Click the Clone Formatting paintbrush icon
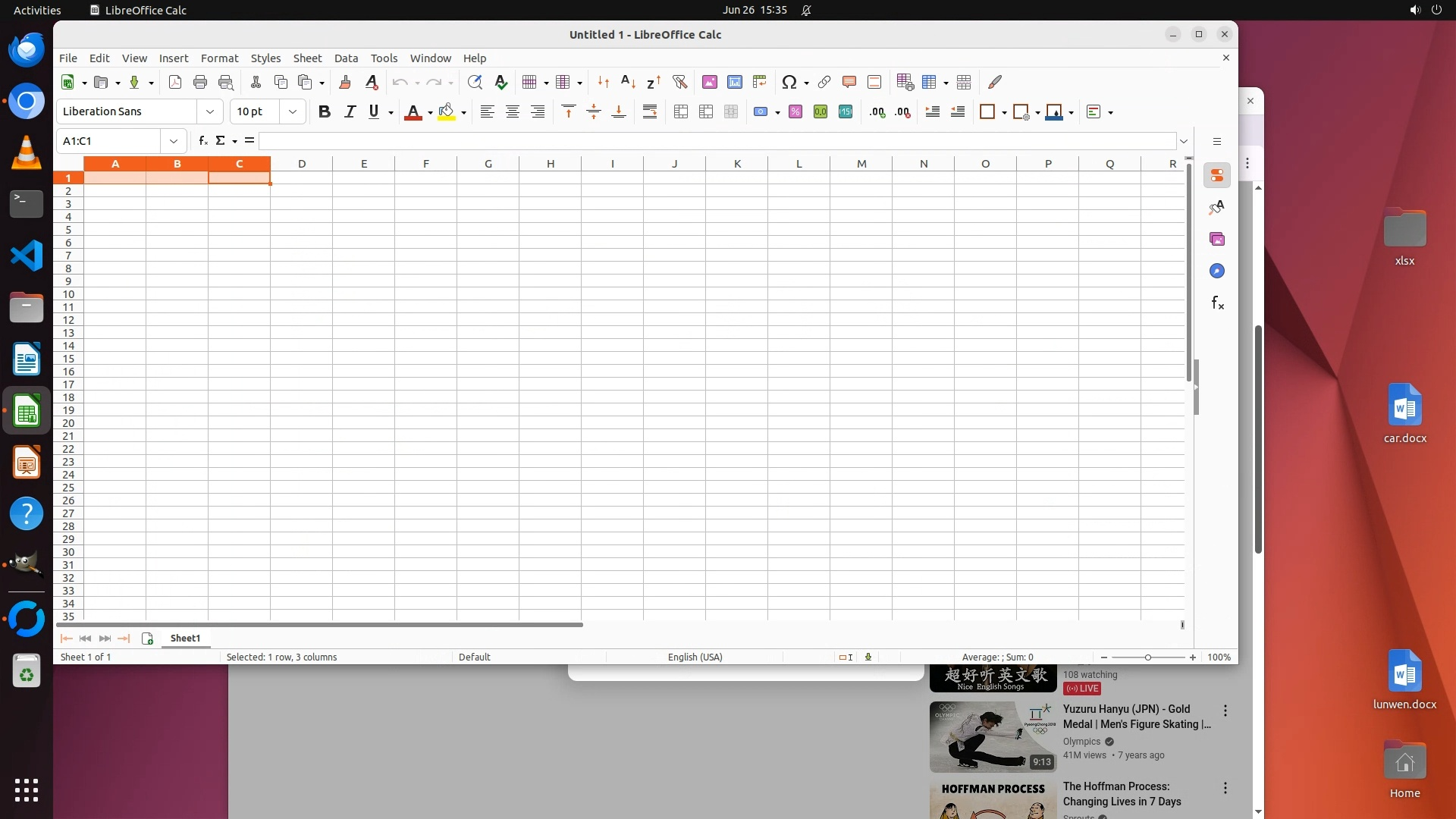 coord(345,82)
